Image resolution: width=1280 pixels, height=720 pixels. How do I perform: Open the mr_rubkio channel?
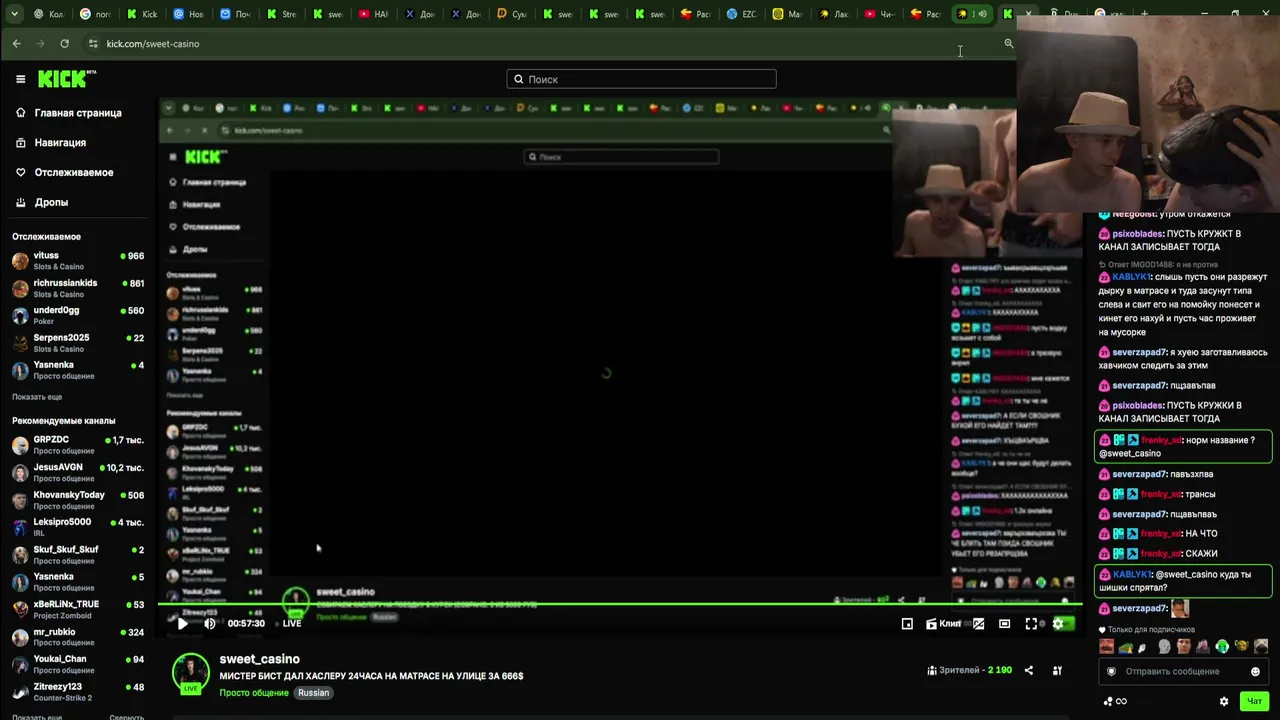click(78, 636)
